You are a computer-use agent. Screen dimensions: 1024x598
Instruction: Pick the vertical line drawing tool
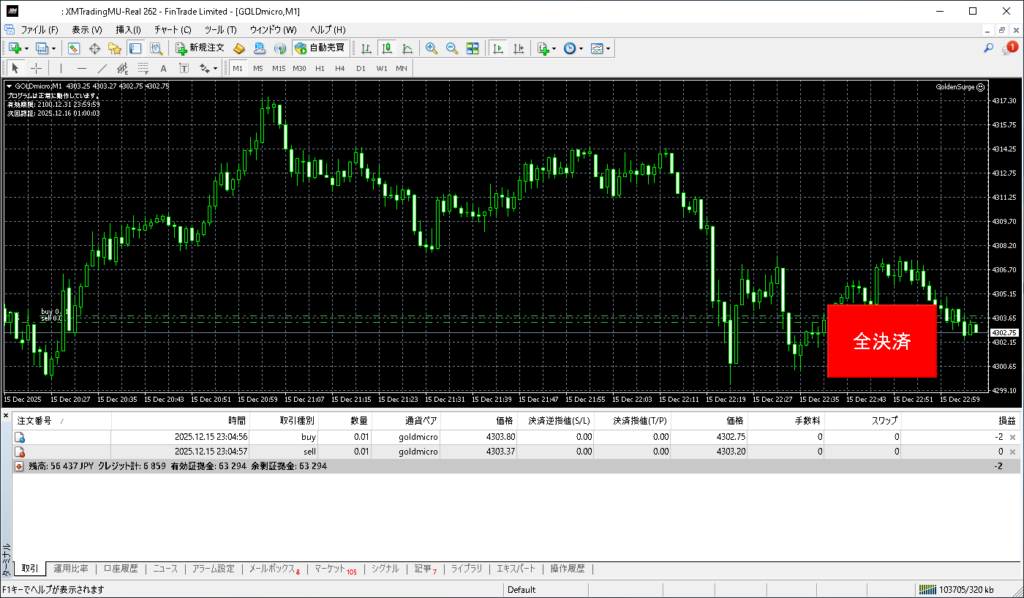[62, 68]
